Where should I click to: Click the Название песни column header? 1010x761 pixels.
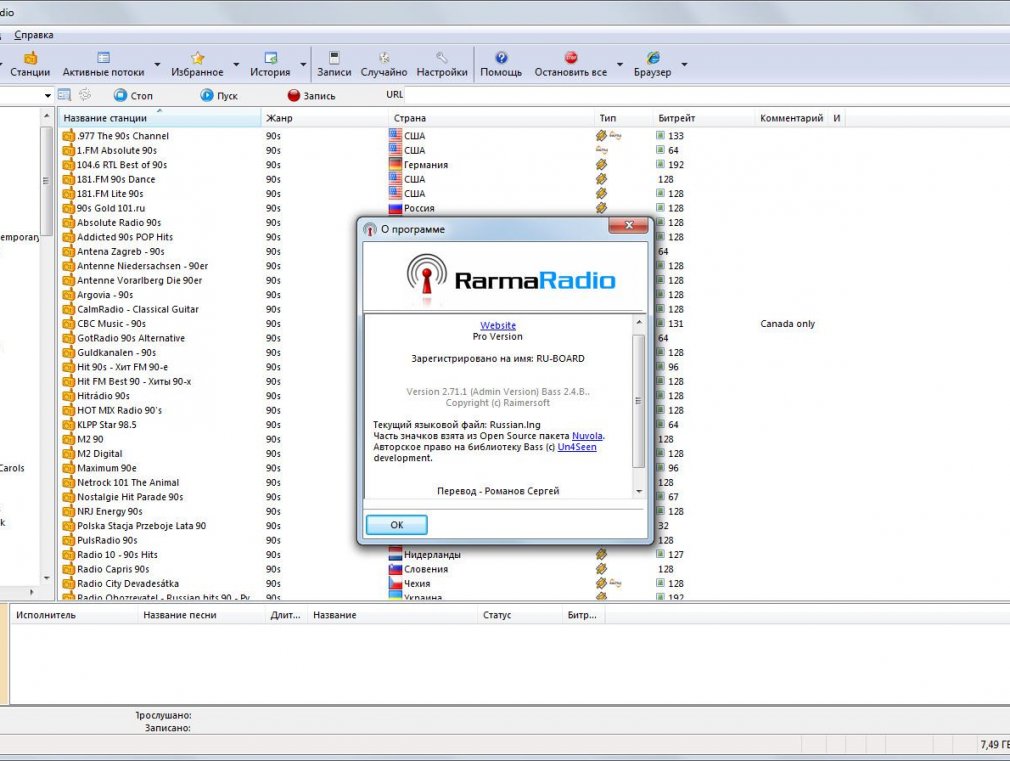click(x=202, y=615)
